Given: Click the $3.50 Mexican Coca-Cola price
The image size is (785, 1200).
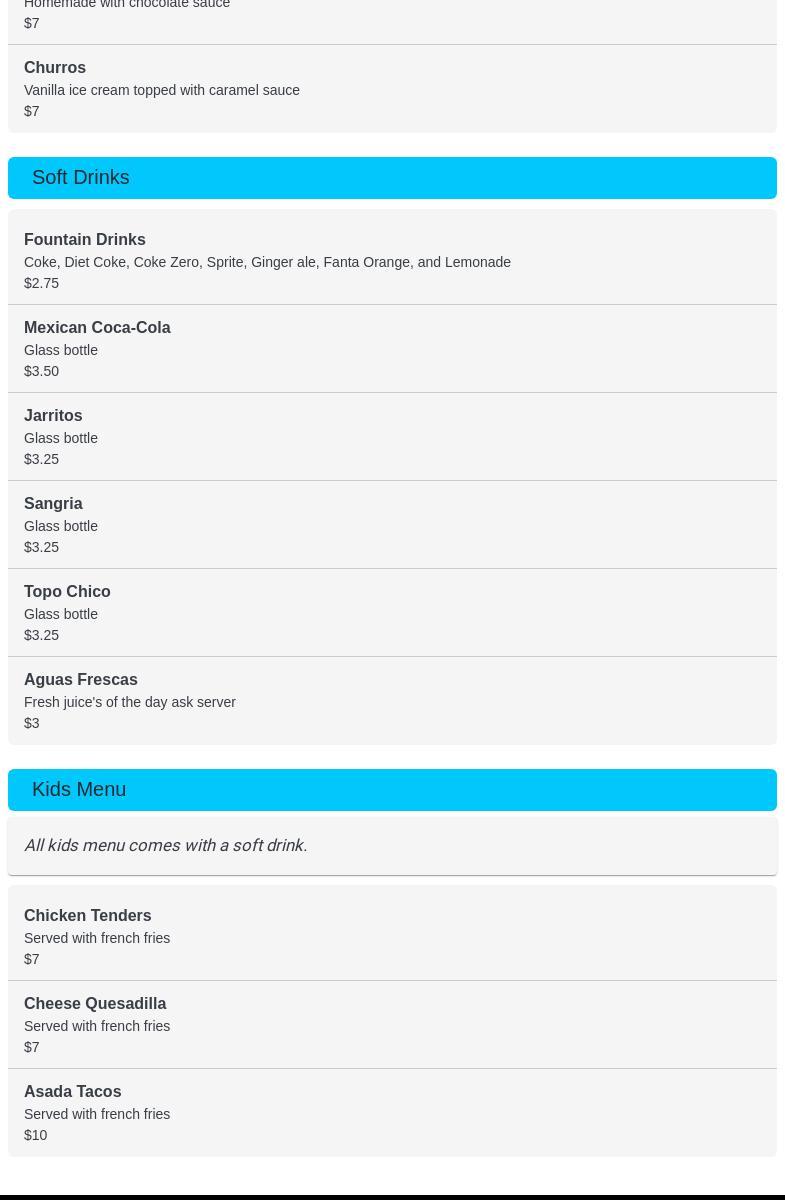Looking at the screenshot, I should 42,372.
